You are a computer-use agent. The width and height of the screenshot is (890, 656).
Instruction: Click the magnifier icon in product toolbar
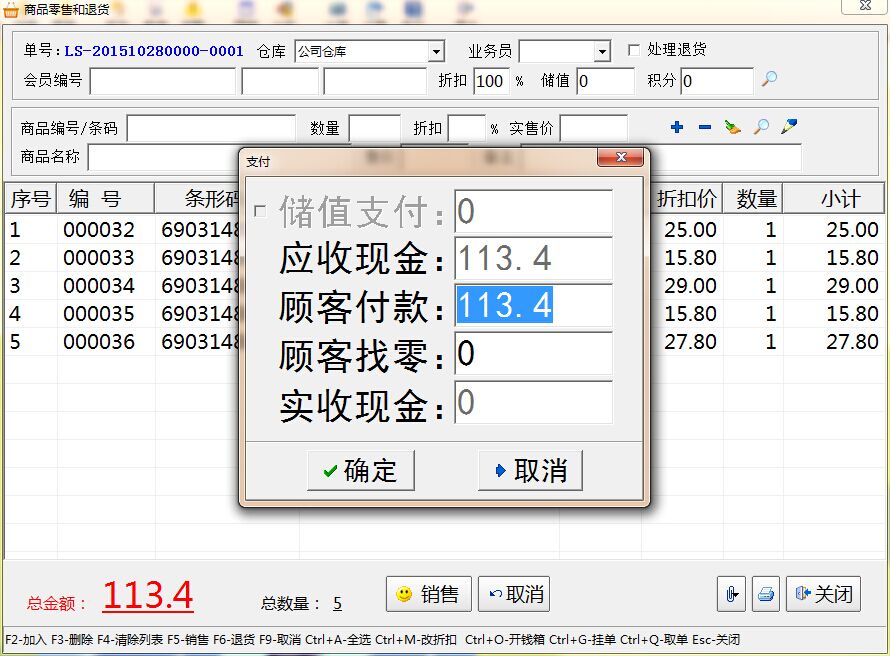click(x=761, y=127)
